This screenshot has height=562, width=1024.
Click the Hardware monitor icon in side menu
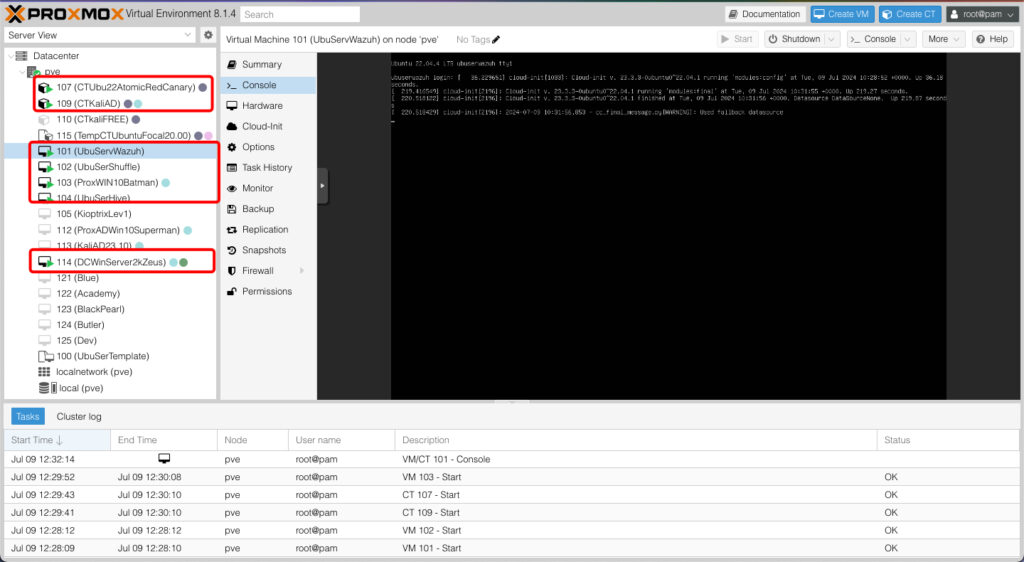(x=233, y=106)
